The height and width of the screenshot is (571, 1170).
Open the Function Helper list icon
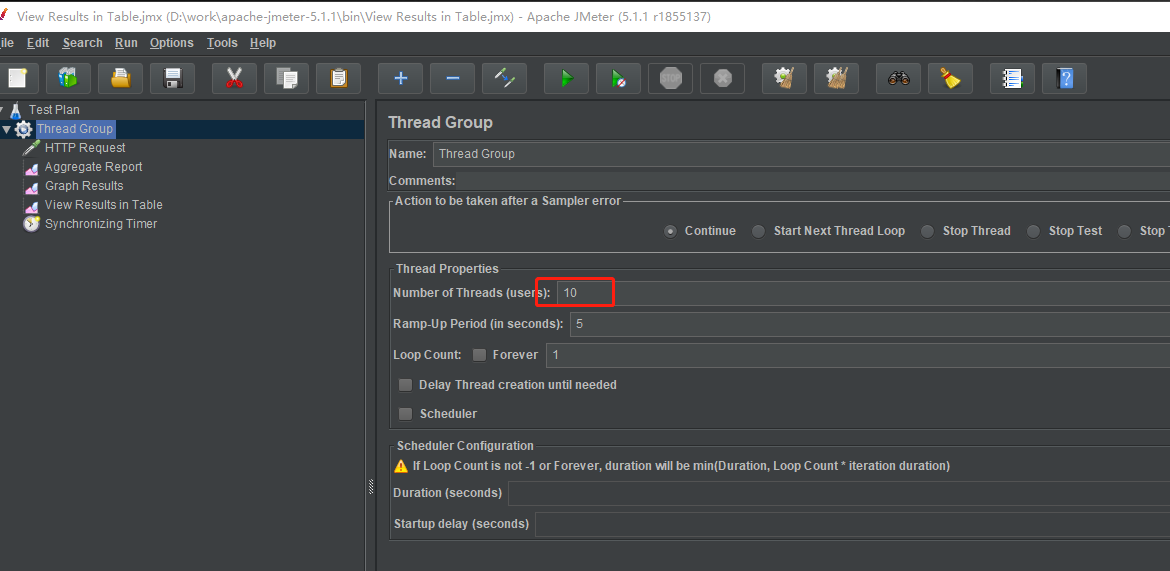pos(1013,78)
